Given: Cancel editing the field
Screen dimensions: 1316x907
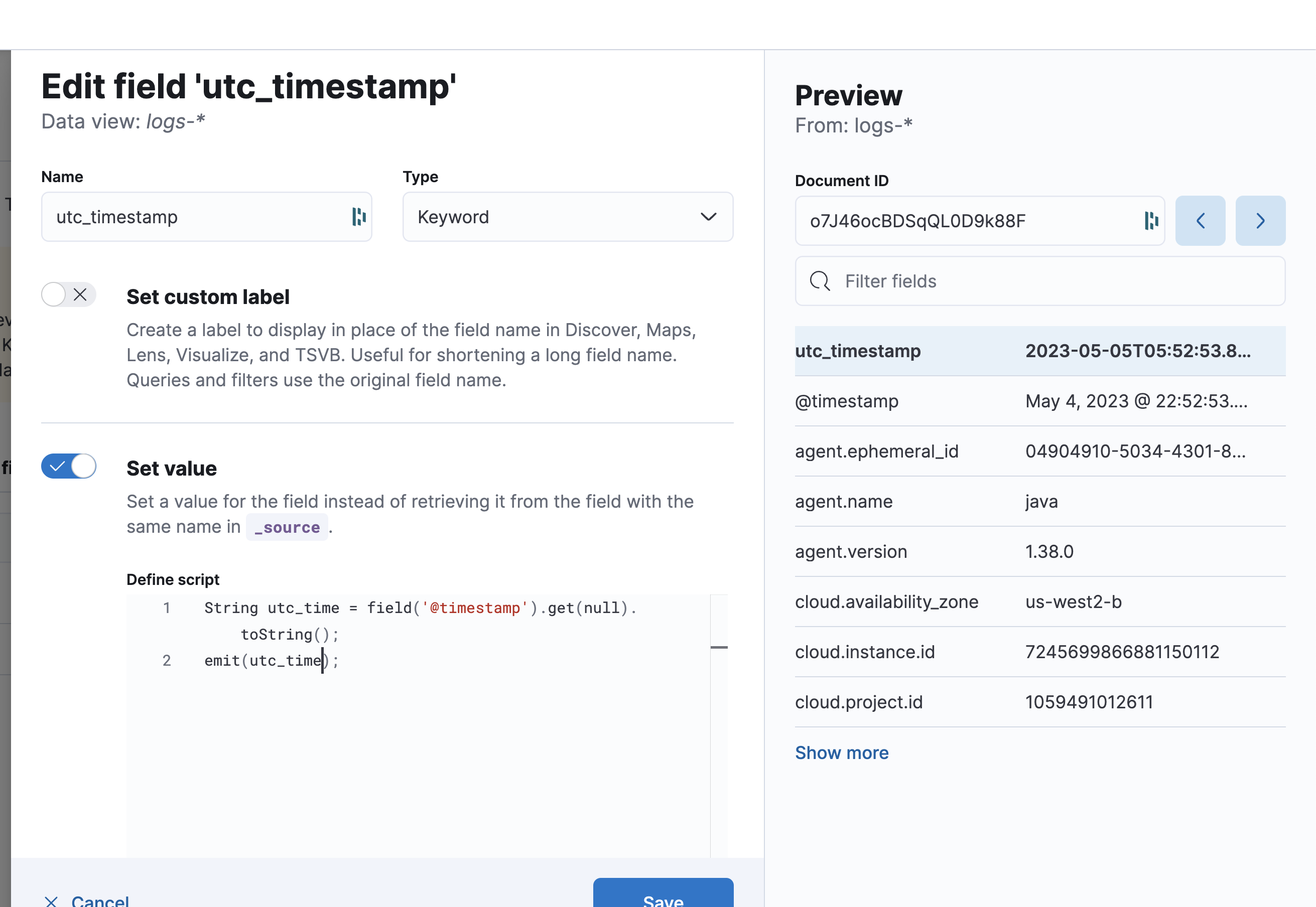Looking at the screenshot, I should pos(100,900).
